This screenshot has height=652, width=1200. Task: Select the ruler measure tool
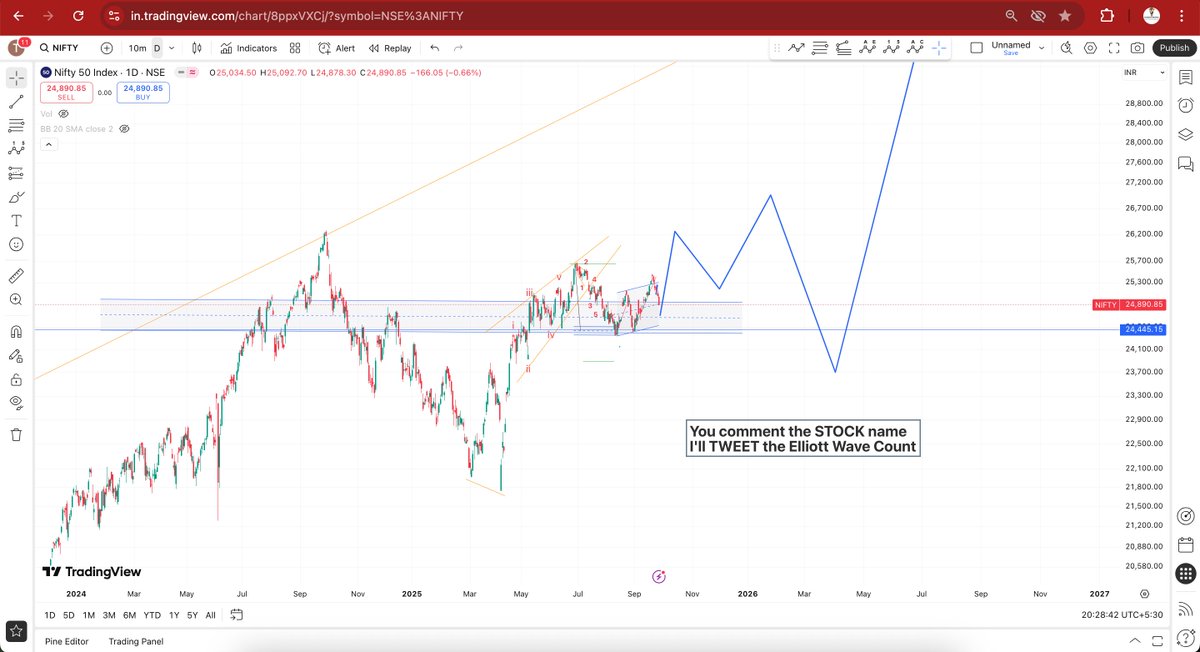point(16,275)
